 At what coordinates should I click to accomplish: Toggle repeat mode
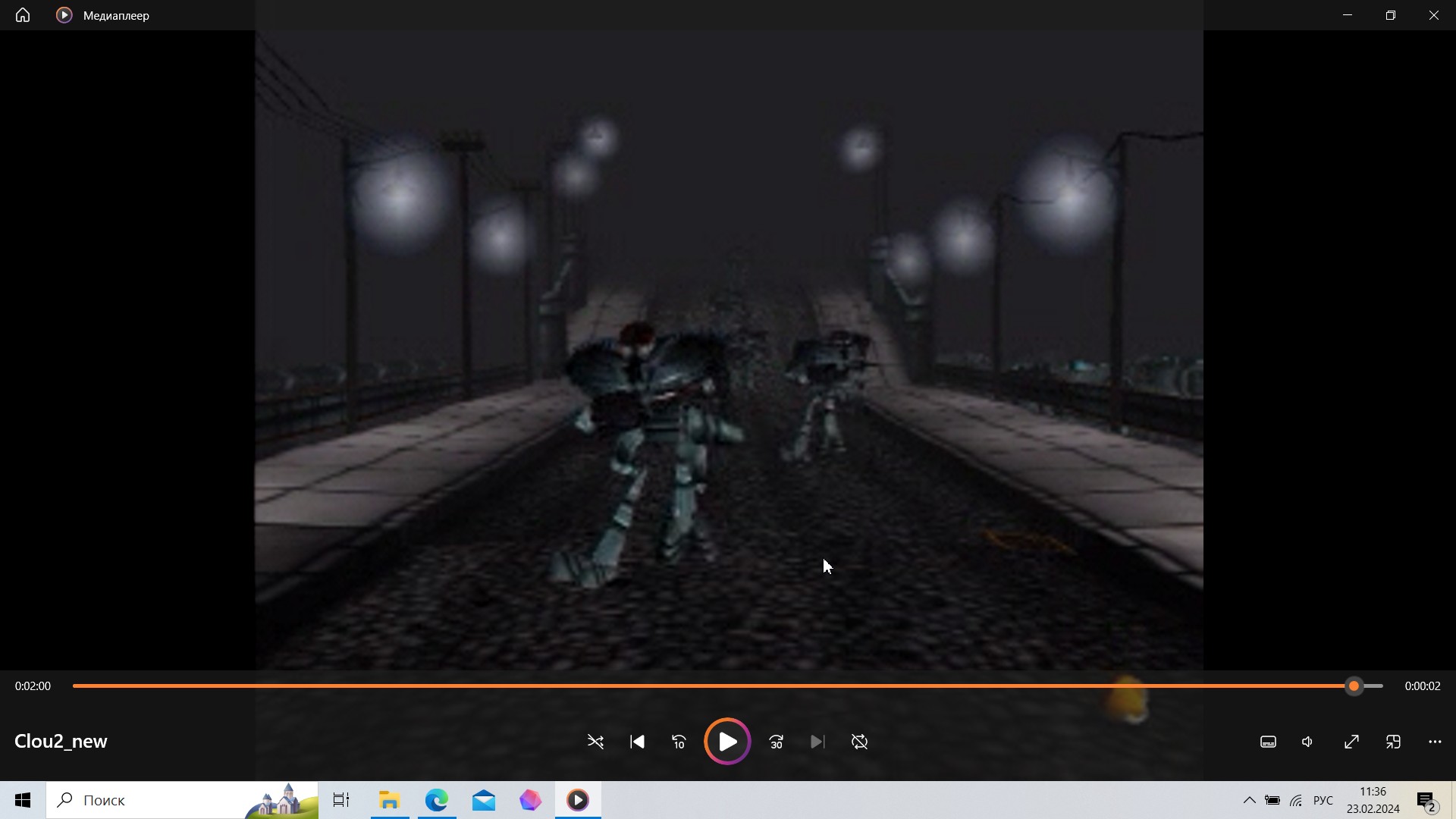[859, 742]
